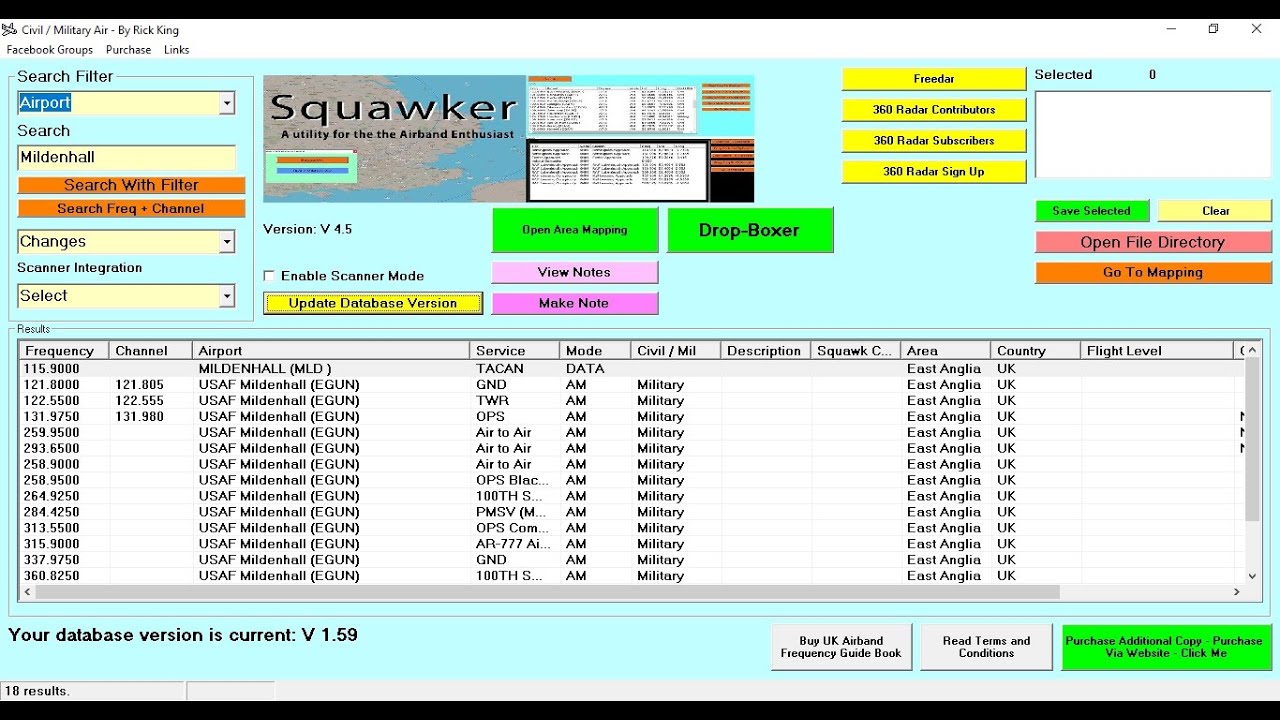The width and height of the screenshot is (1280, 720).
Task: Open the Drop-Boxer tool
Action: pos(749,230)
